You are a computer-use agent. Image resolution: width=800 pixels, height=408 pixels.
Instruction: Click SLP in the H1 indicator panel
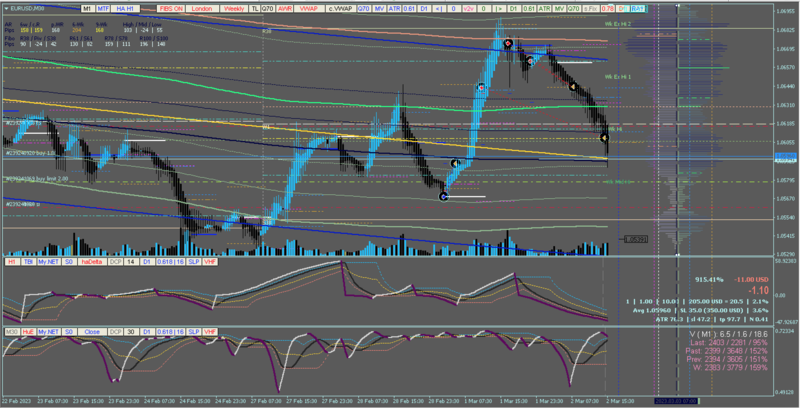pos(194,262)
